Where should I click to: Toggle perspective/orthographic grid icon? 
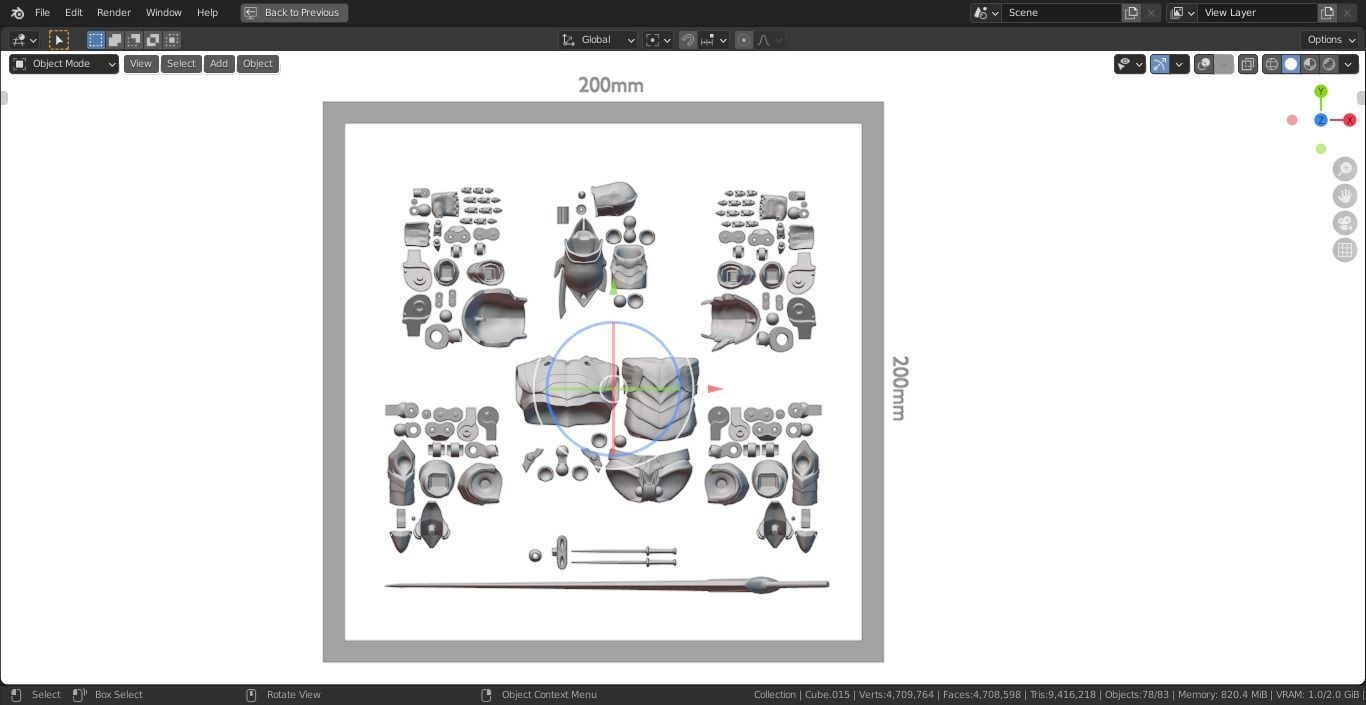1345,250
